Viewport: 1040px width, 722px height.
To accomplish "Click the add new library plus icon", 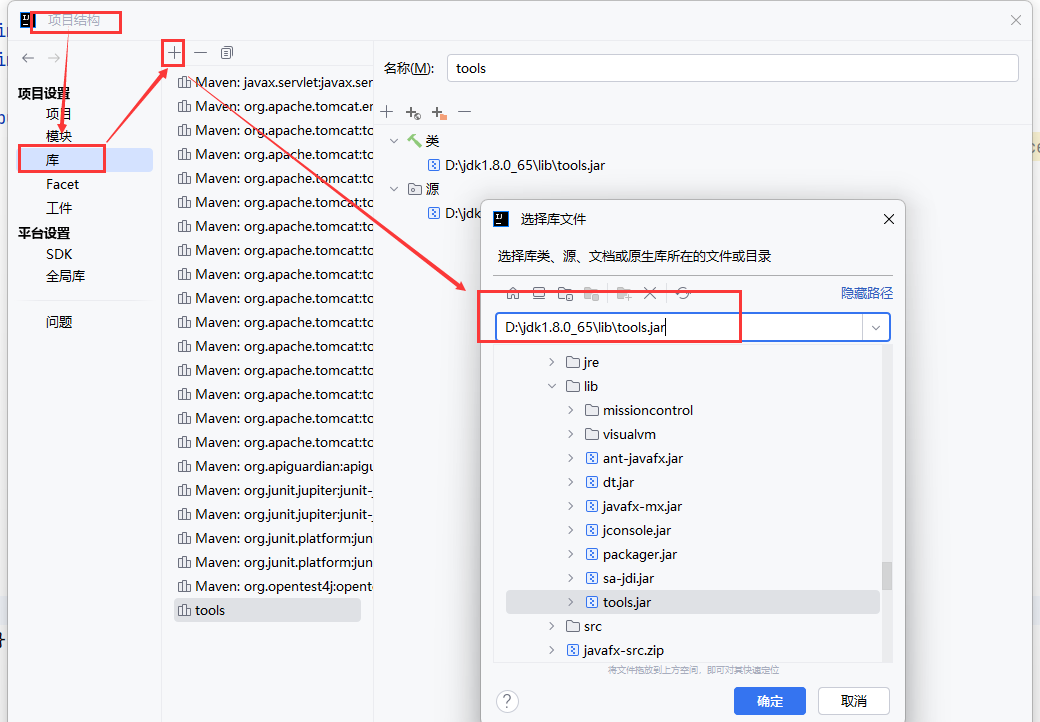I will [x=174, y=52].
